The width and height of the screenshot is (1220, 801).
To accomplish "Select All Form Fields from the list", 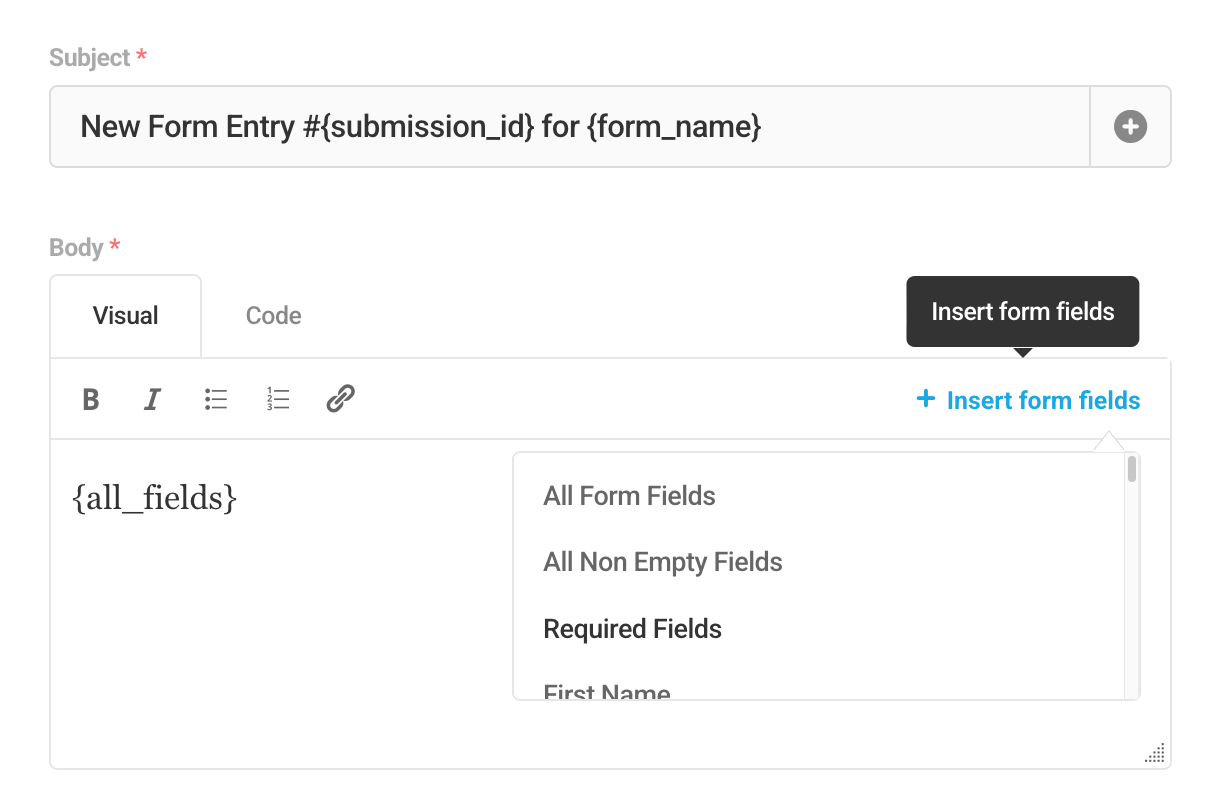I will pyautogui.click(x=629, y=496).
